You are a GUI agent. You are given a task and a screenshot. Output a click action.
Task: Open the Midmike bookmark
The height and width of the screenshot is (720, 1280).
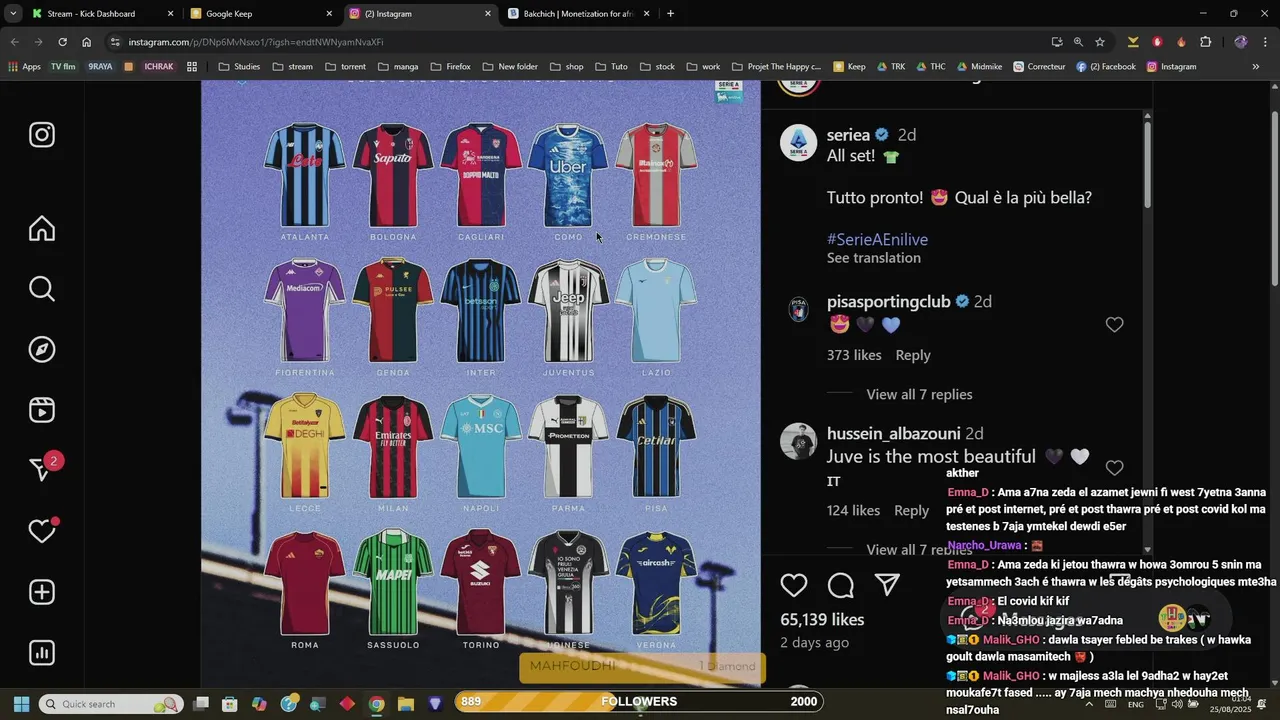point(978,67)
